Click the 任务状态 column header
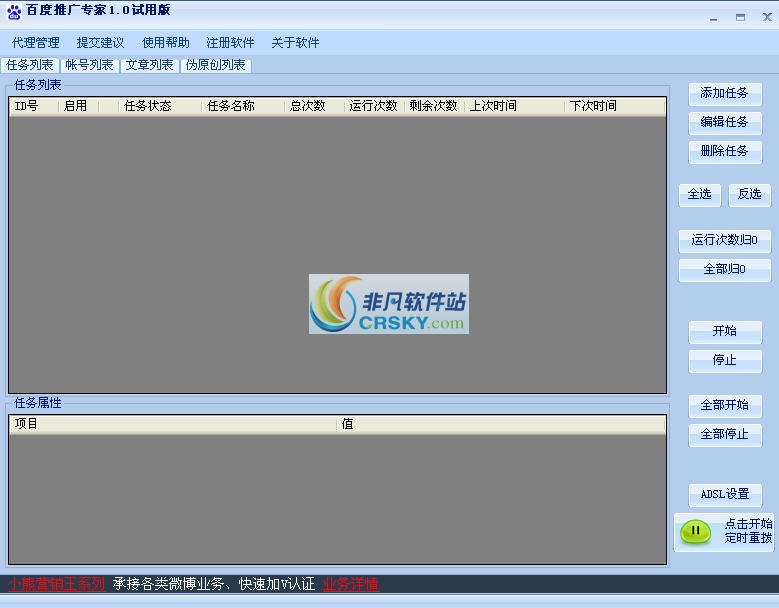The image size is (779, 608). pos(159,106)
